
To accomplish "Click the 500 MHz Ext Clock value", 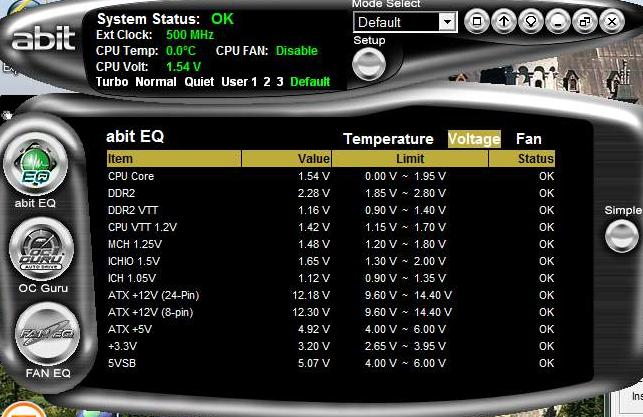I will click(190, 34).
